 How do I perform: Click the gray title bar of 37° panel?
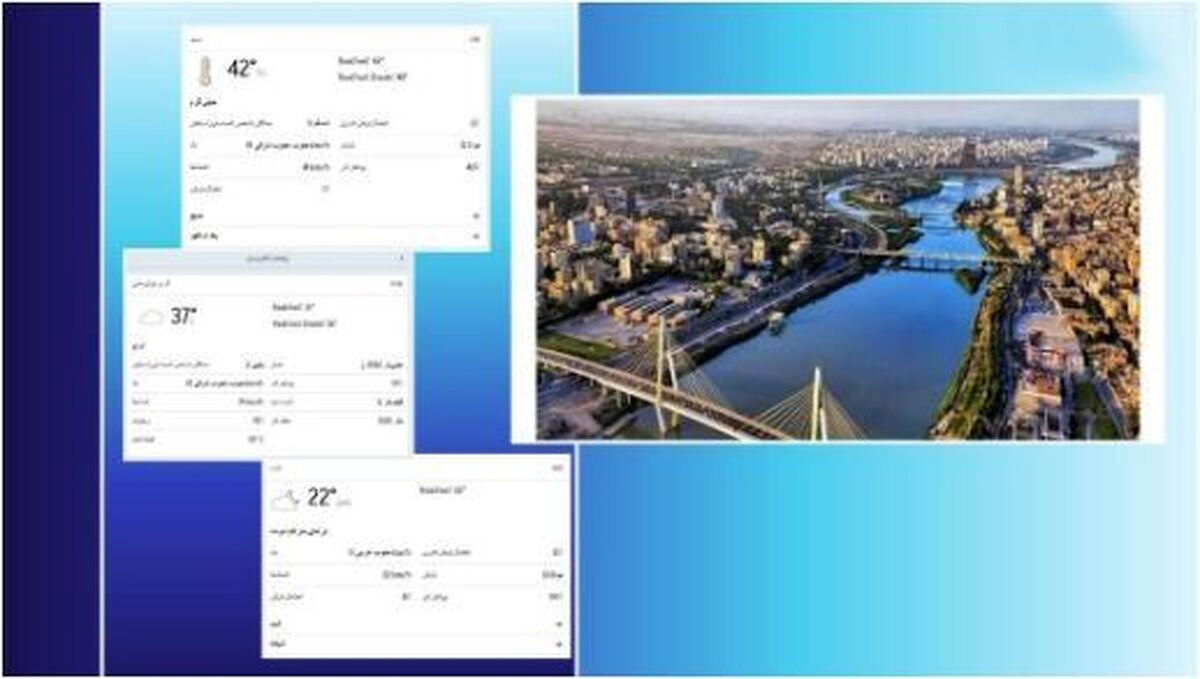[x=267, y=260]
